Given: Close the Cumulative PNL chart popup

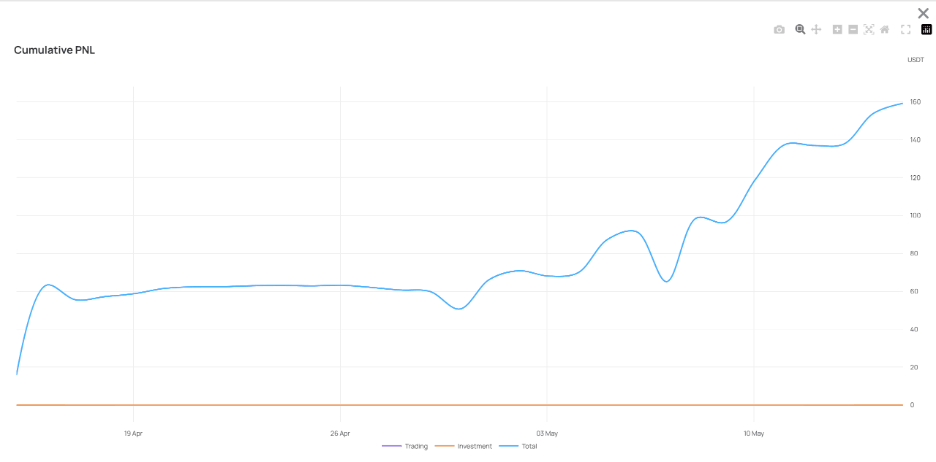Looking at the screenshot, I should (x=923, y=13).
